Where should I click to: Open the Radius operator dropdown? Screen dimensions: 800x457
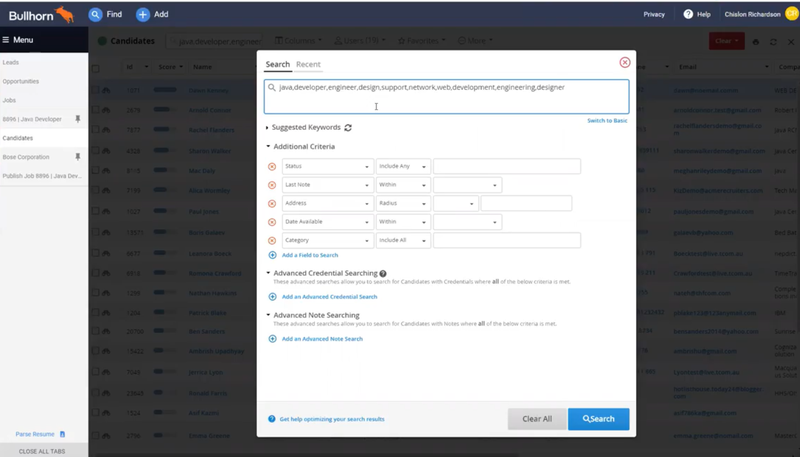pos(403,203)
